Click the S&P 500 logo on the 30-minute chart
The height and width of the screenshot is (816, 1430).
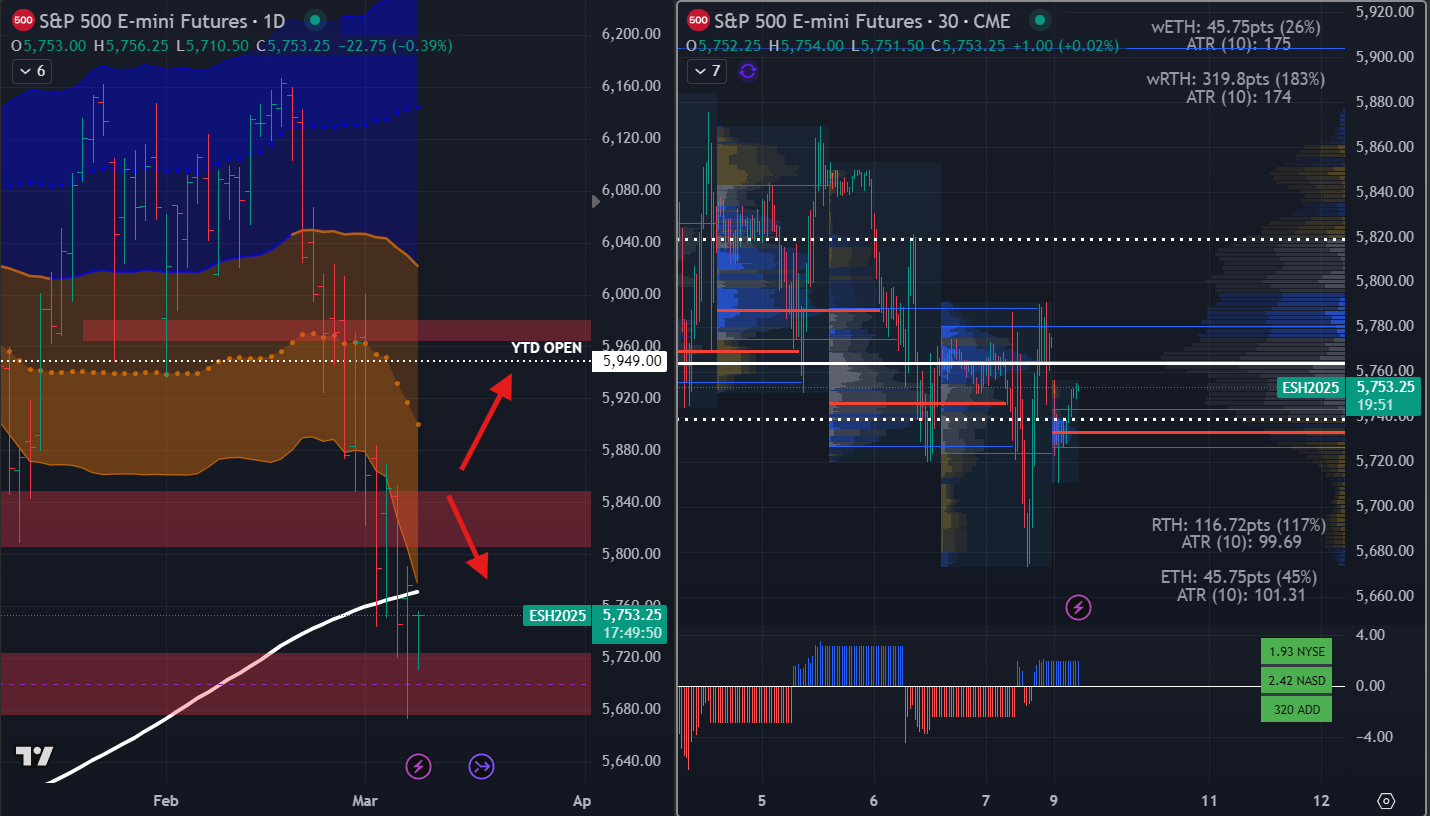tap(699, 20)
